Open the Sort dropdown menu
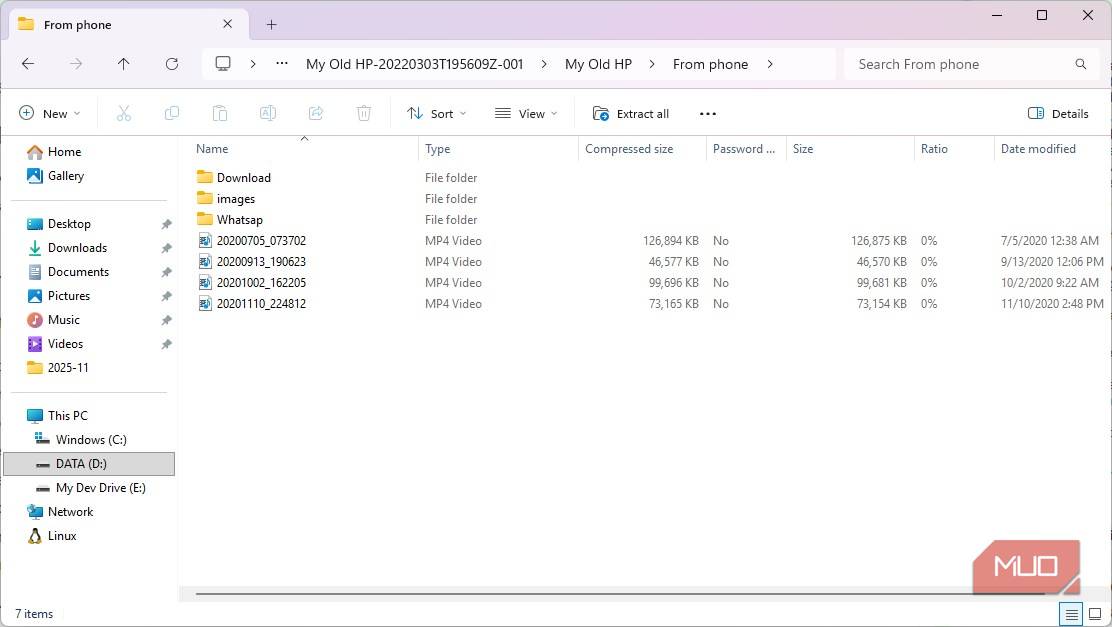This screenshot has height=627, width=1112. 437,114
